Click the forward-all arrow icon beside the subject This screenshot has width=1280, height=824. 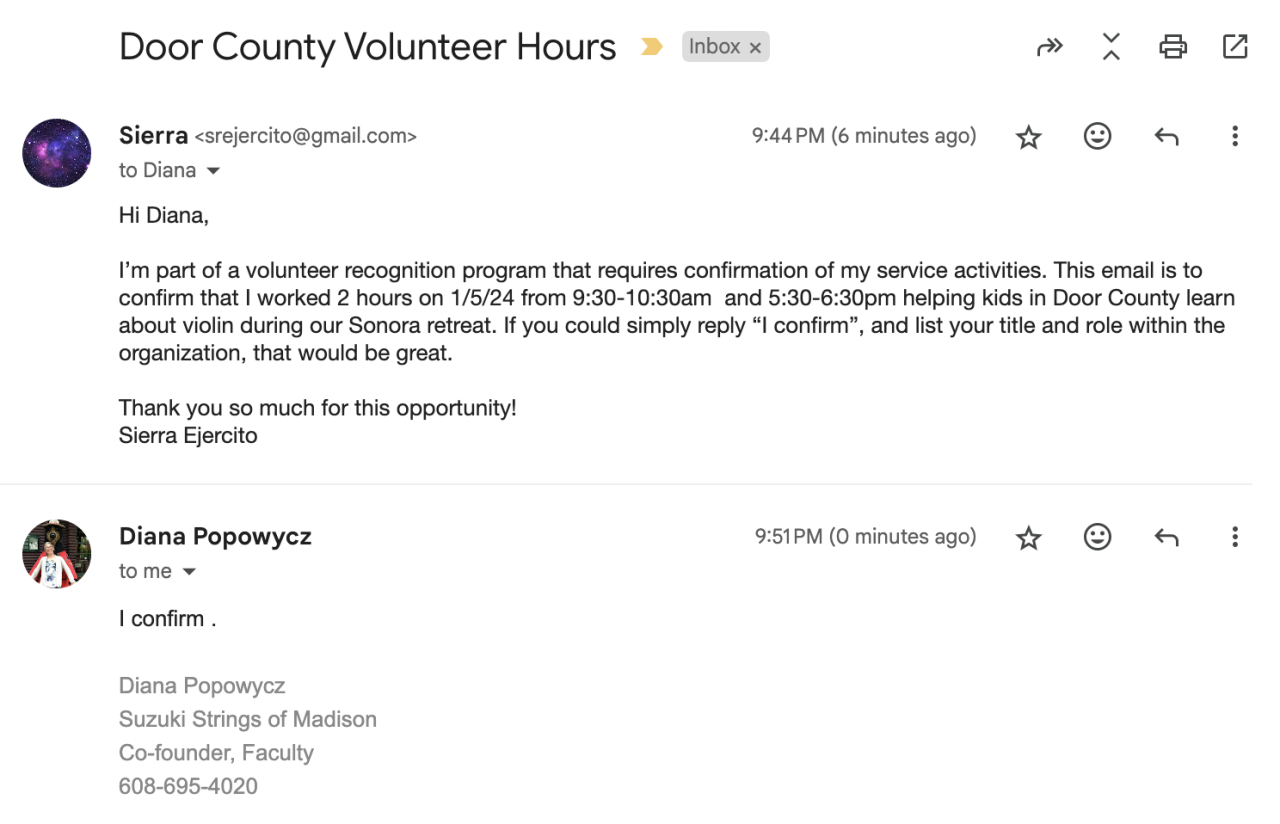click(x=1049, y=47)
